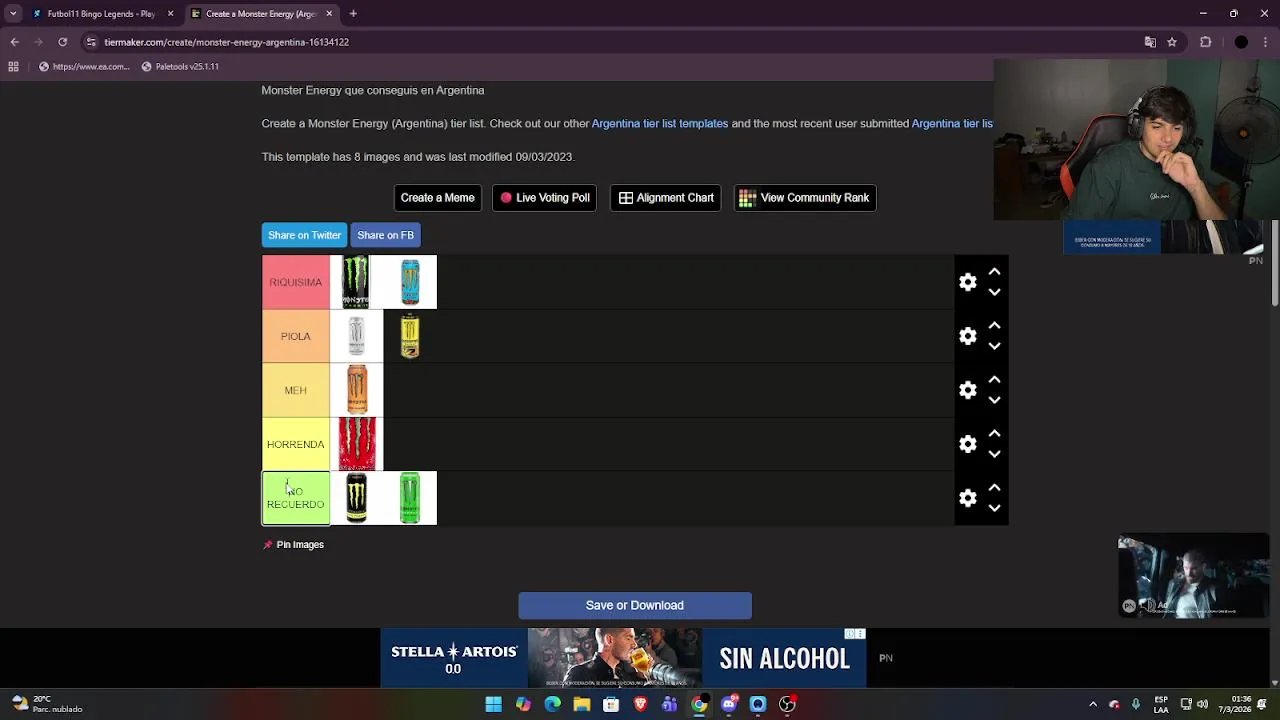
Task: Move MEH row down with arrow
Action: click(994, 400)
